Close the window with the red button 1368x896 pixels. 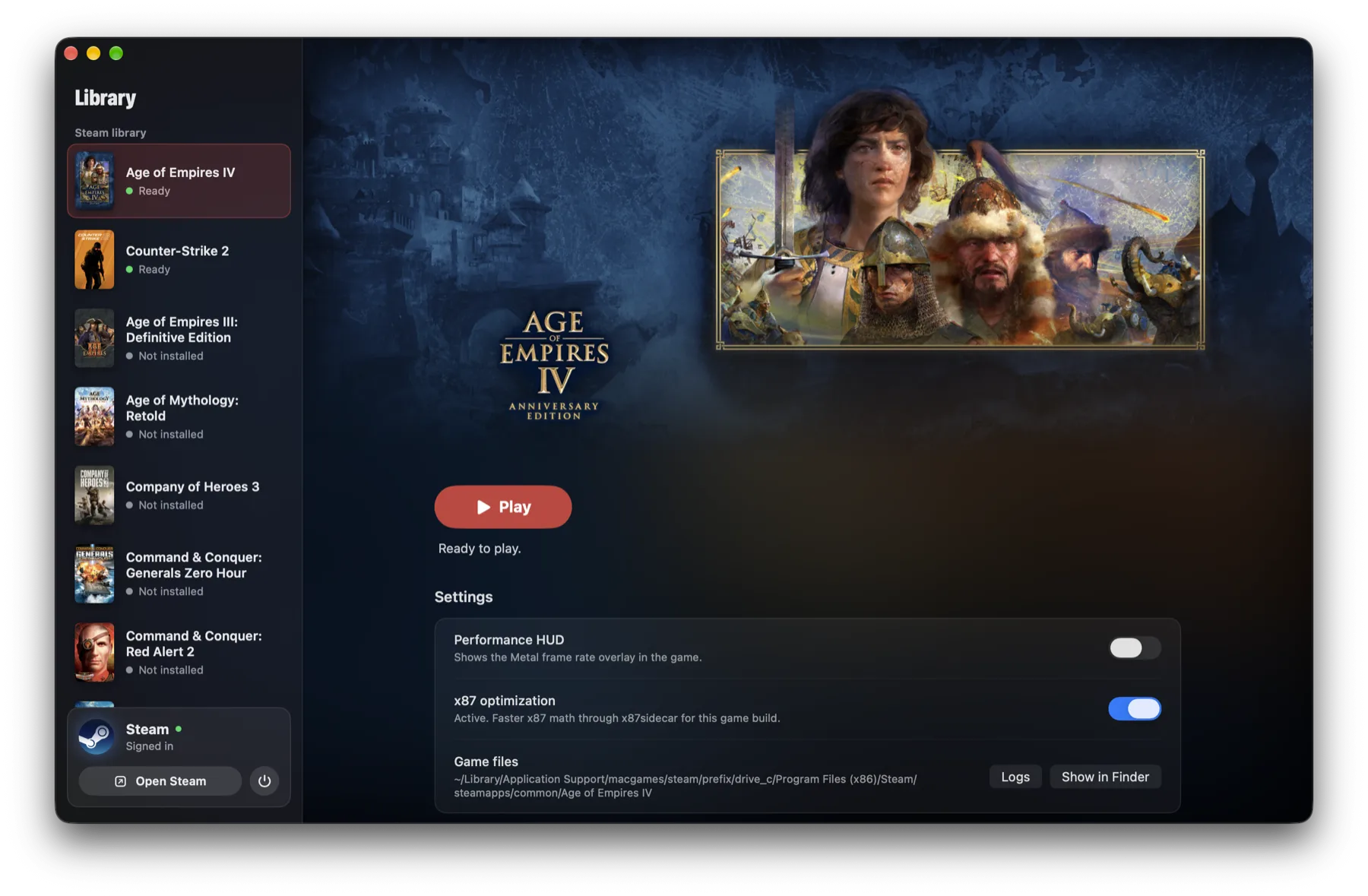[71, 53]
